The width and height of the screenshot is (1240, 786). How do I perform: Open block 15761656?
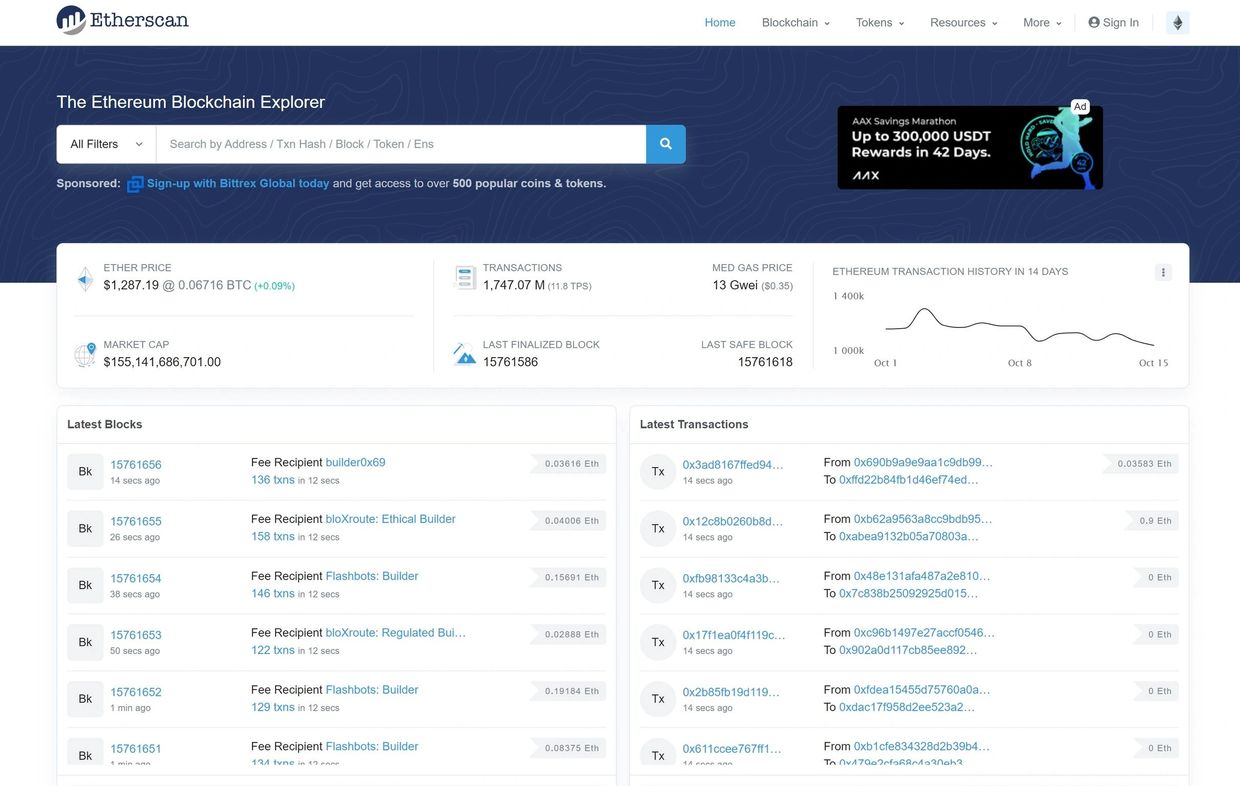(136, 465)
